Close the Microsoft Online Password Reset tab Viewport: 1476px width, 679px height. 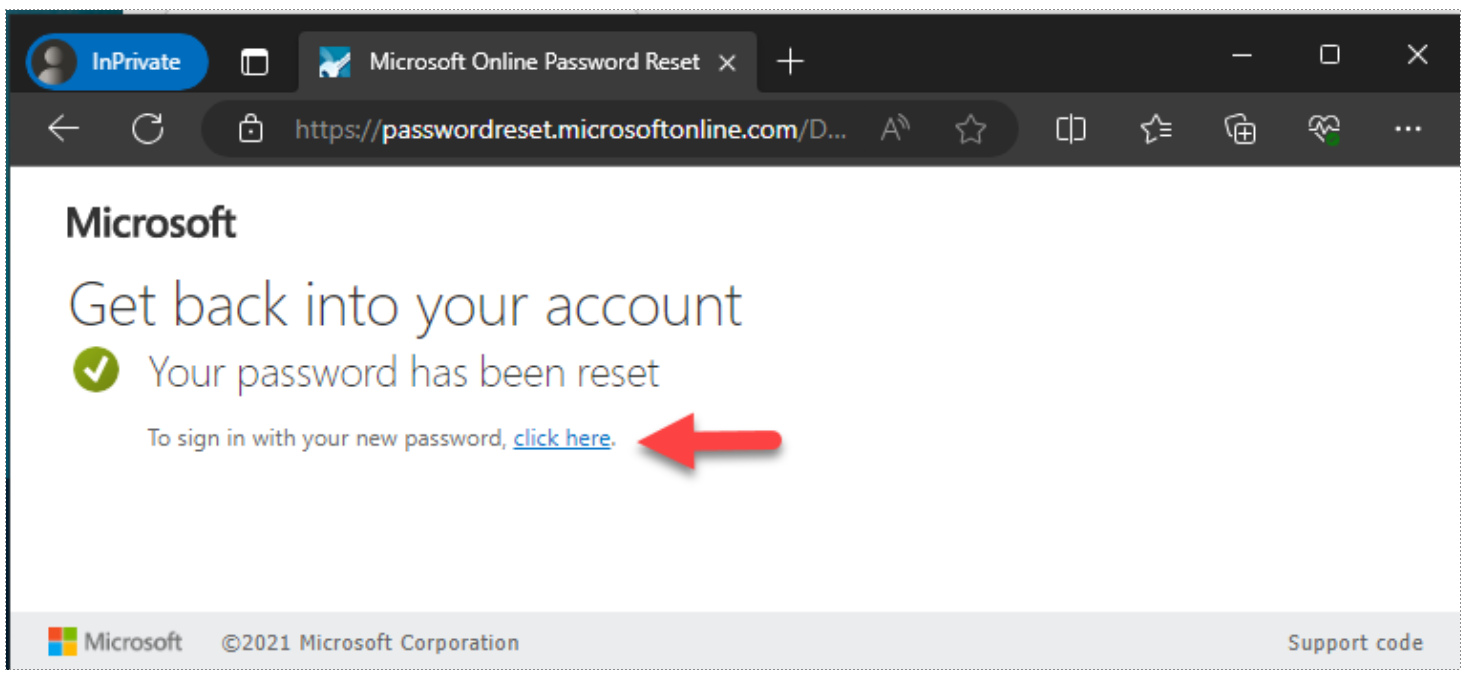coord(728,63)
